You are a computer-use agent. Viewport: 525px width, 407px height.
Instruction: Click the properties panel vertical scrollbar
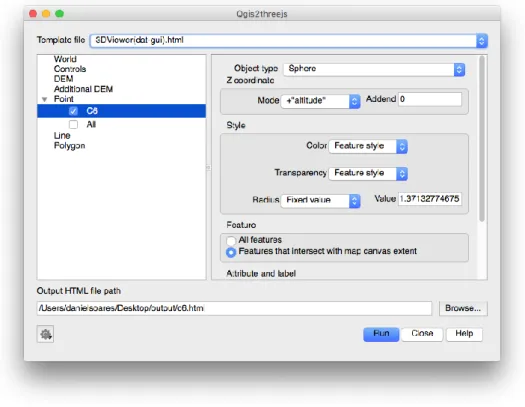click(x=482, y=139)
